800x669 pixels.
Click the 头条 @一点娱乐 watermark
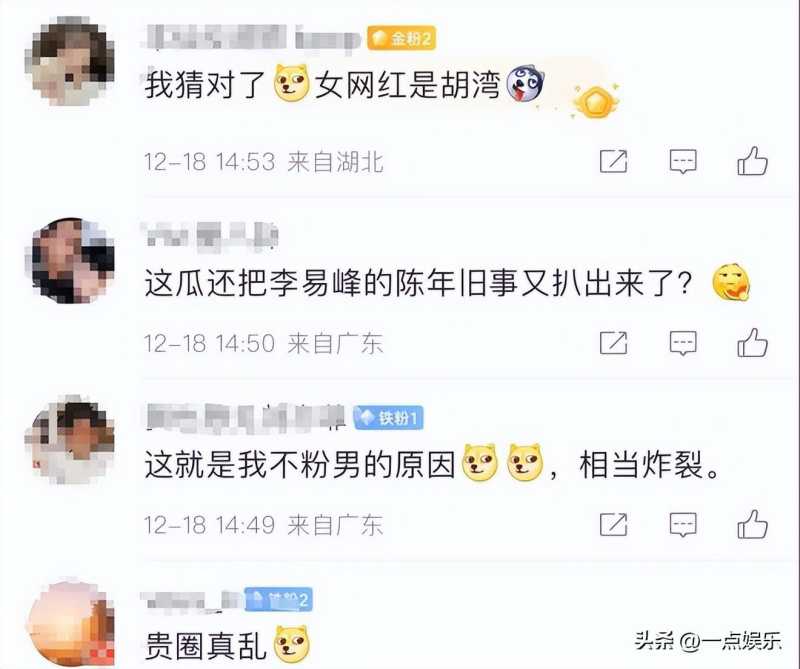708,640
